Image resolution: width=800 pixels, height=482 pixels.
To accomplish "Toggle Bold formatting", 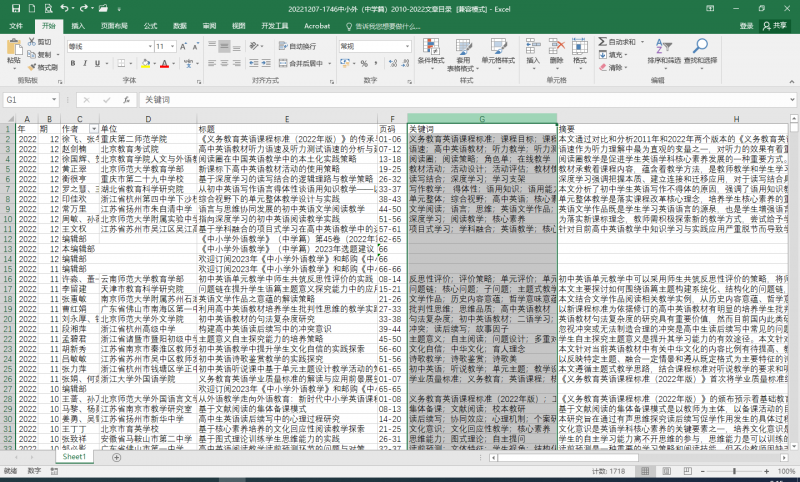I will coord(73,63).
